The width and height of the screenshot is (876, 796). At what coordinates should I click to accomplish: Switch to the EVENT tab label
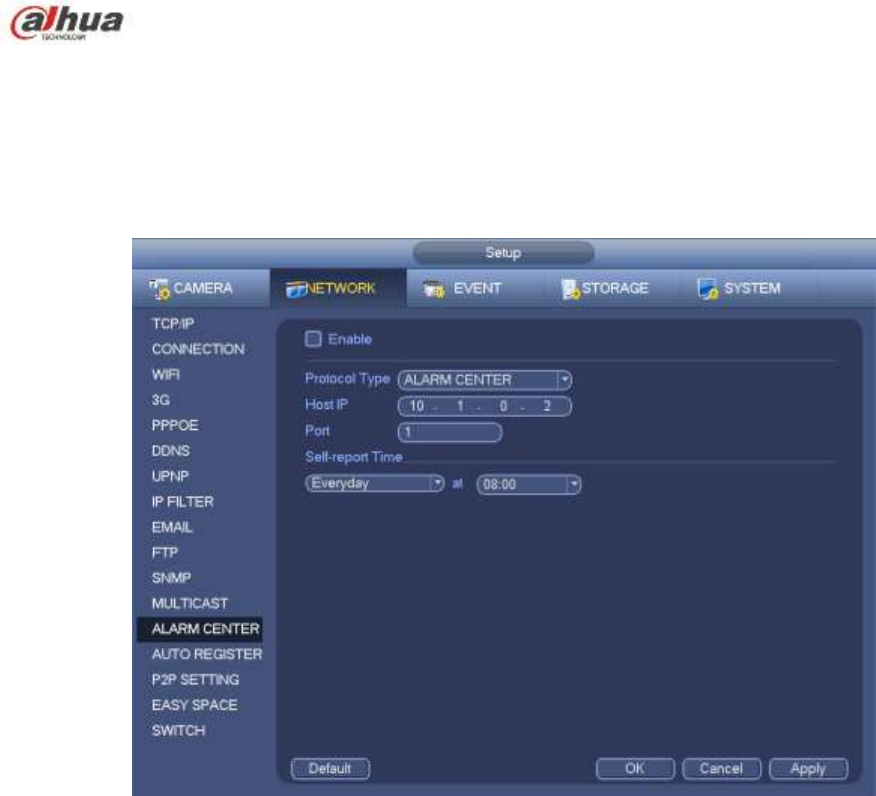click(x=477, y=288)
